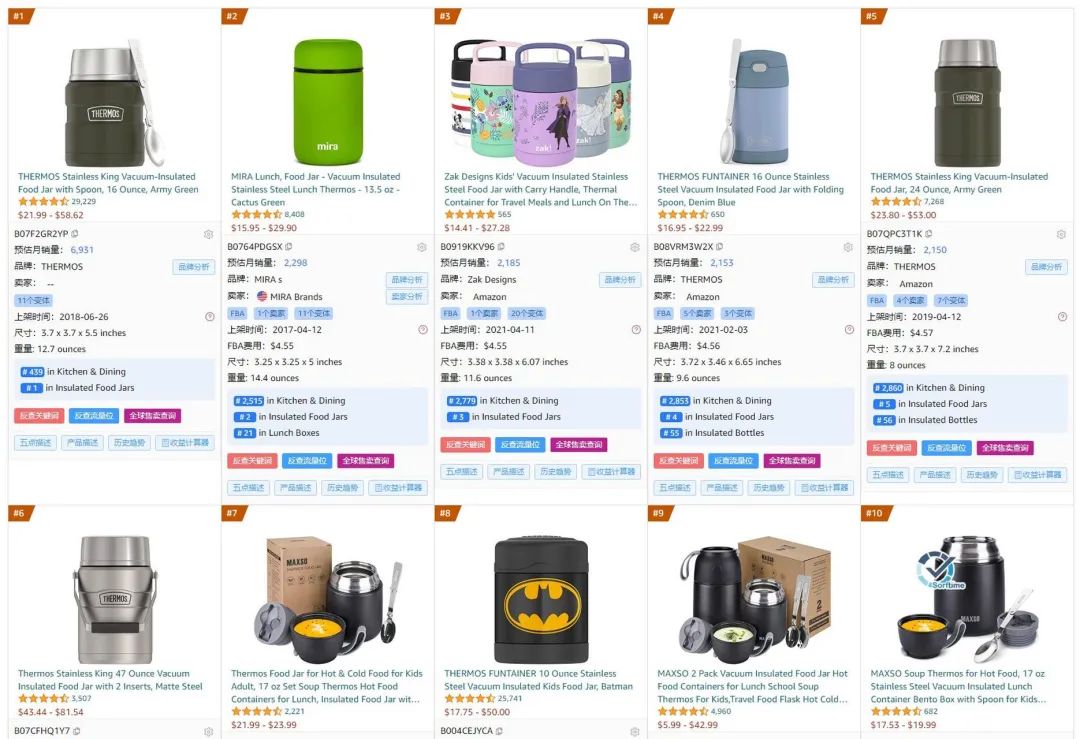This screenshot has height=739, width=1080.
Task: Open 五点描述 tab on THERMOS FUNTAINER 16 Ounce card
Action: coord(675,488)
